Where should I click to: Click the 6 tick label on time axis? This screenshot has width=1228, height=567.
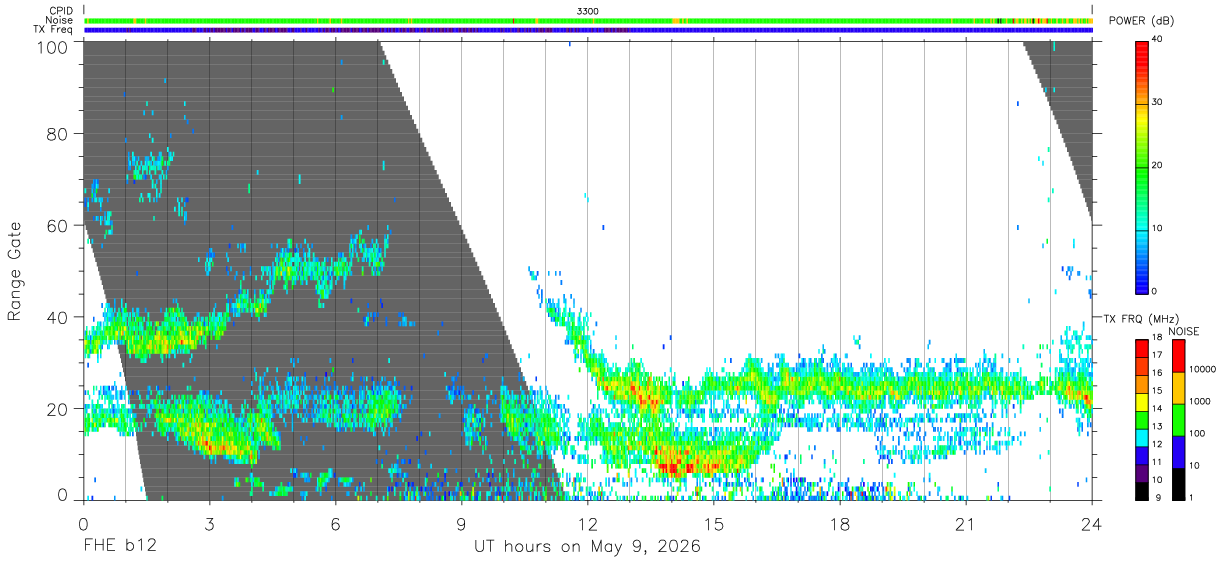click(335, 524)
